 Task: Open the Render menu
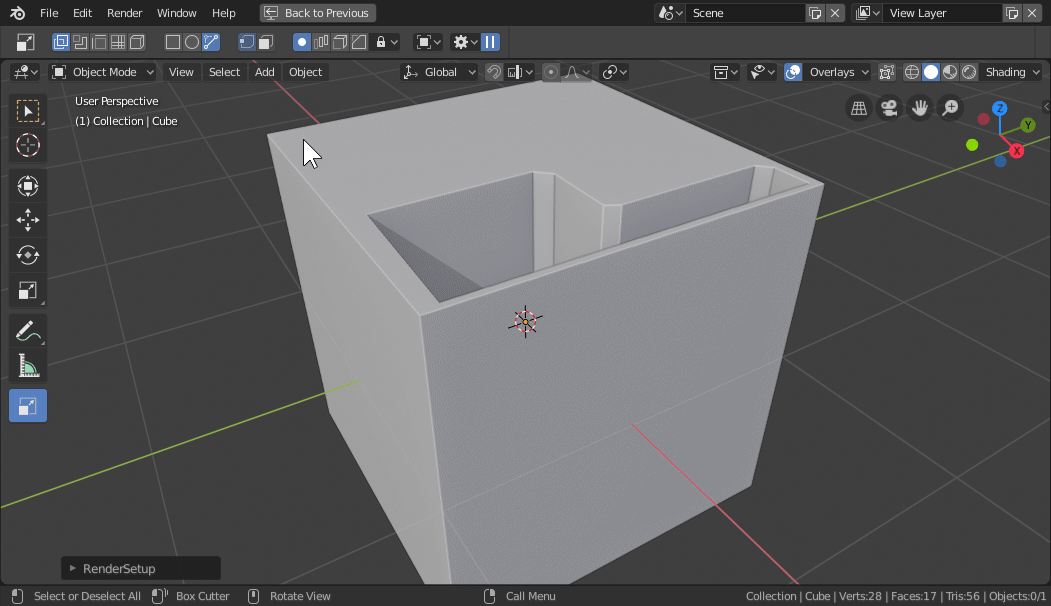(124, 13)
